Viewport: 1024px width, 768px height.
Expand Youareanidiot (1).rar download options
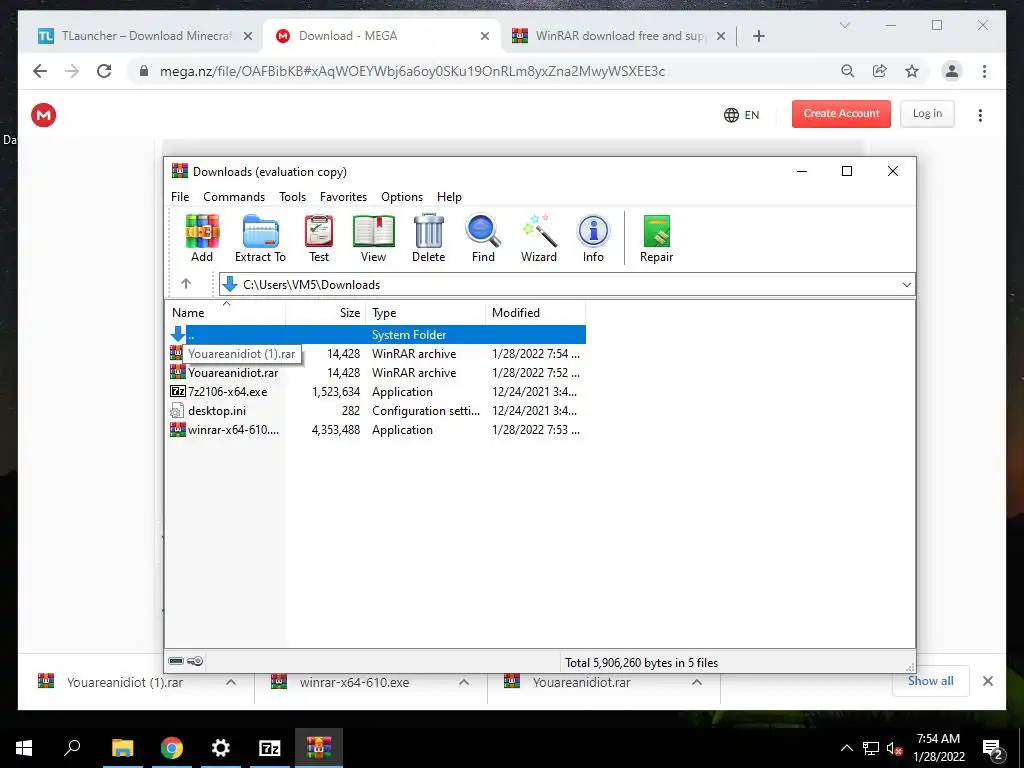coord(231,682)
